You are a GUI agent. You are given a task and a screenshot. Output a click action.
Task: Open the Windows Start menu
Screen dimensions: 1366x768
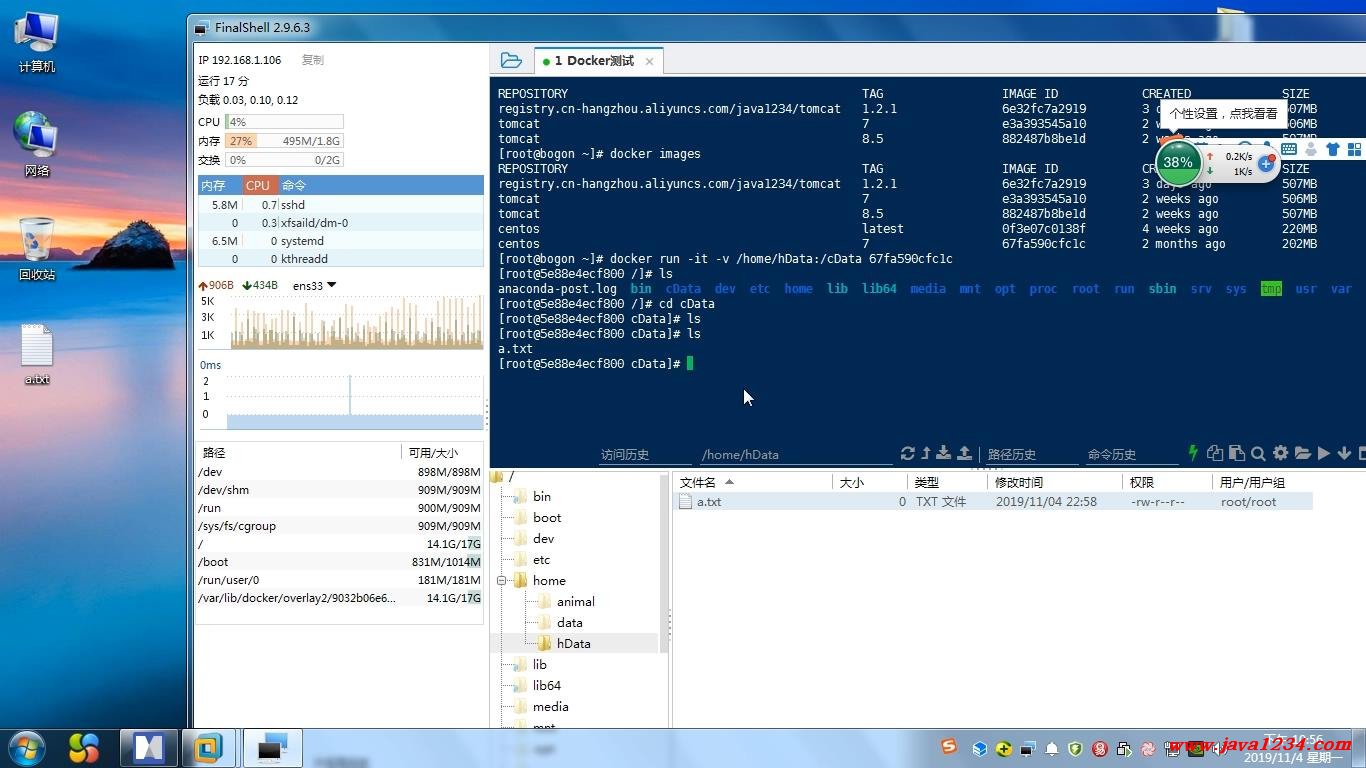pos(27,747)
